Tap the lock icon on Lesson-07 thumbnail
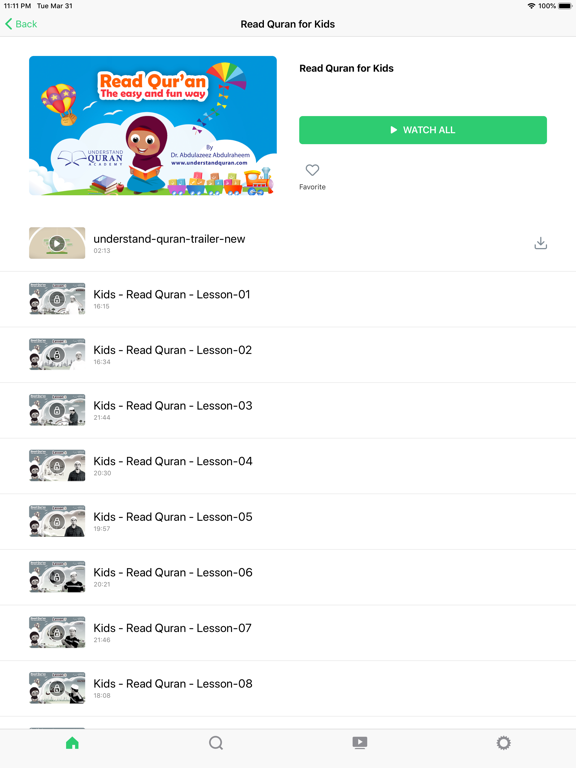 click(57, 632)
